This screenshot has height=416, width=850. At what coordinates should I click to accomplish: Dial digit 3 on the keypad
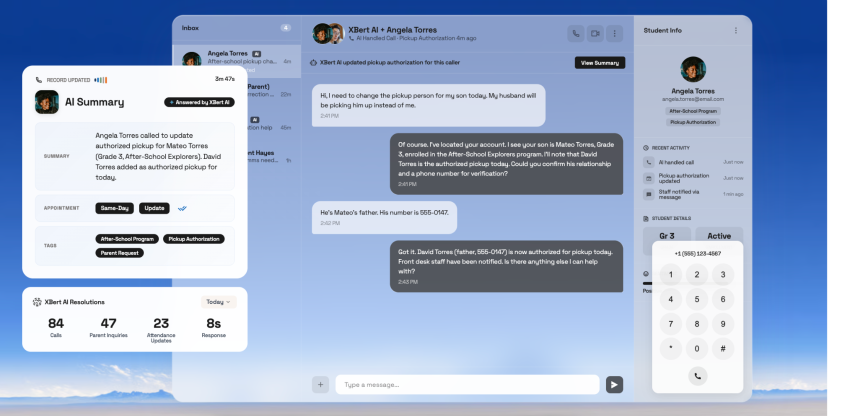point(723,274)
